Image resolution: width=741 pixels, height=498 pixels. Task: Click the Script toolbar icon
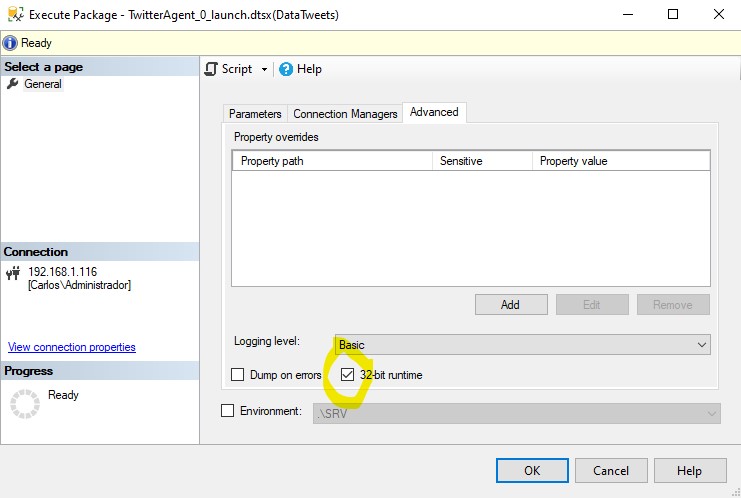[211, 69]
